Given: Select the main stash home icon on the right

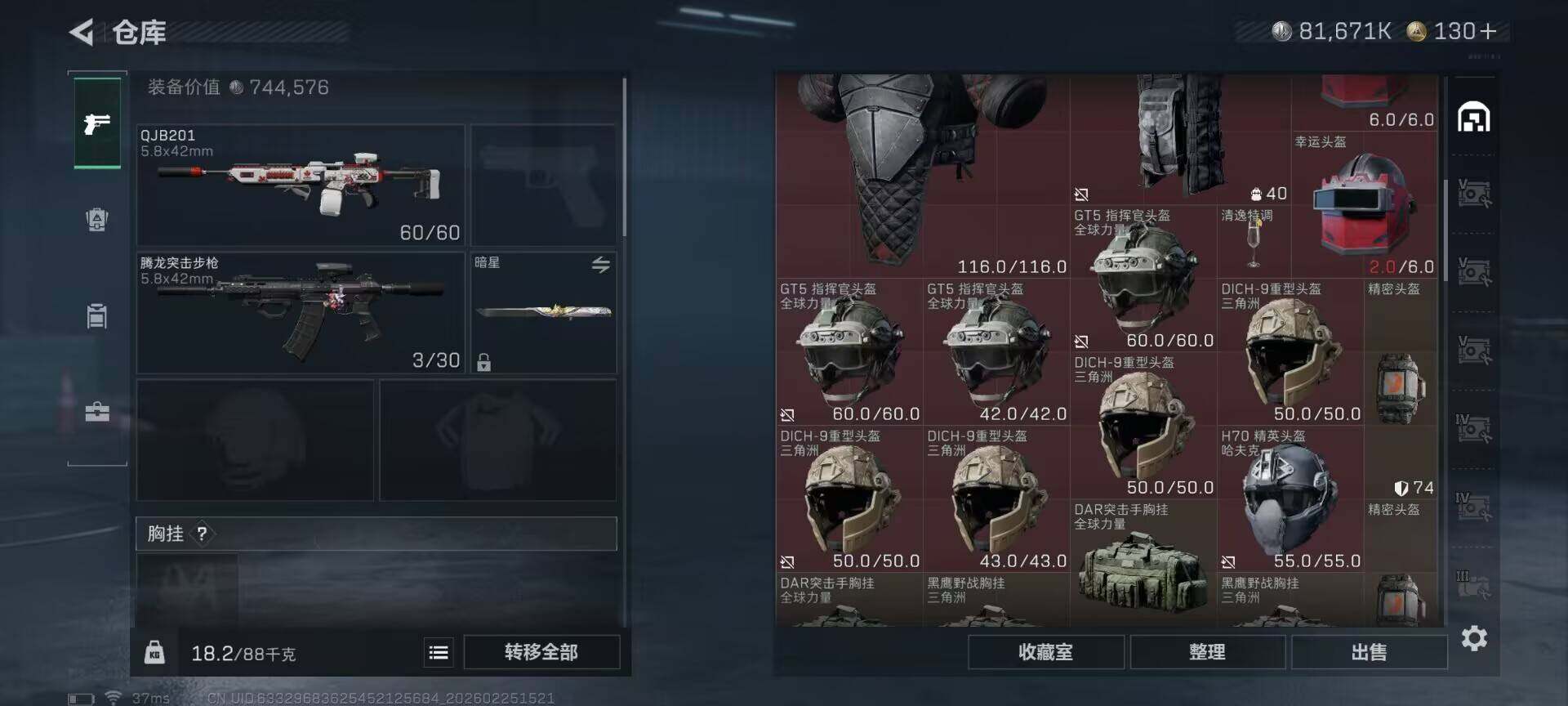Looking at the screenshot, I should (x=1474, y=117).
